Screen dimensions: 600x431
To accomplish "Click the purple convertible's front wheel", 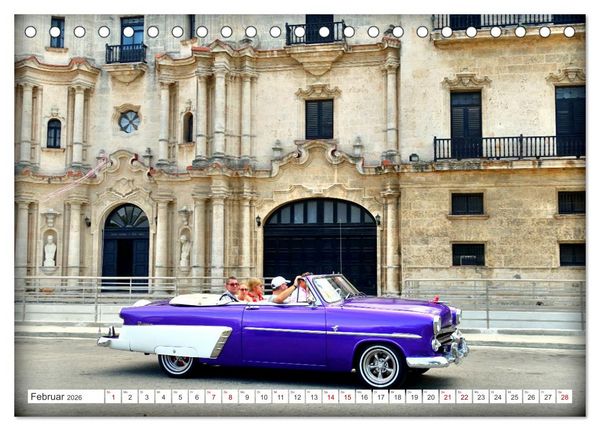I will 379,366.
